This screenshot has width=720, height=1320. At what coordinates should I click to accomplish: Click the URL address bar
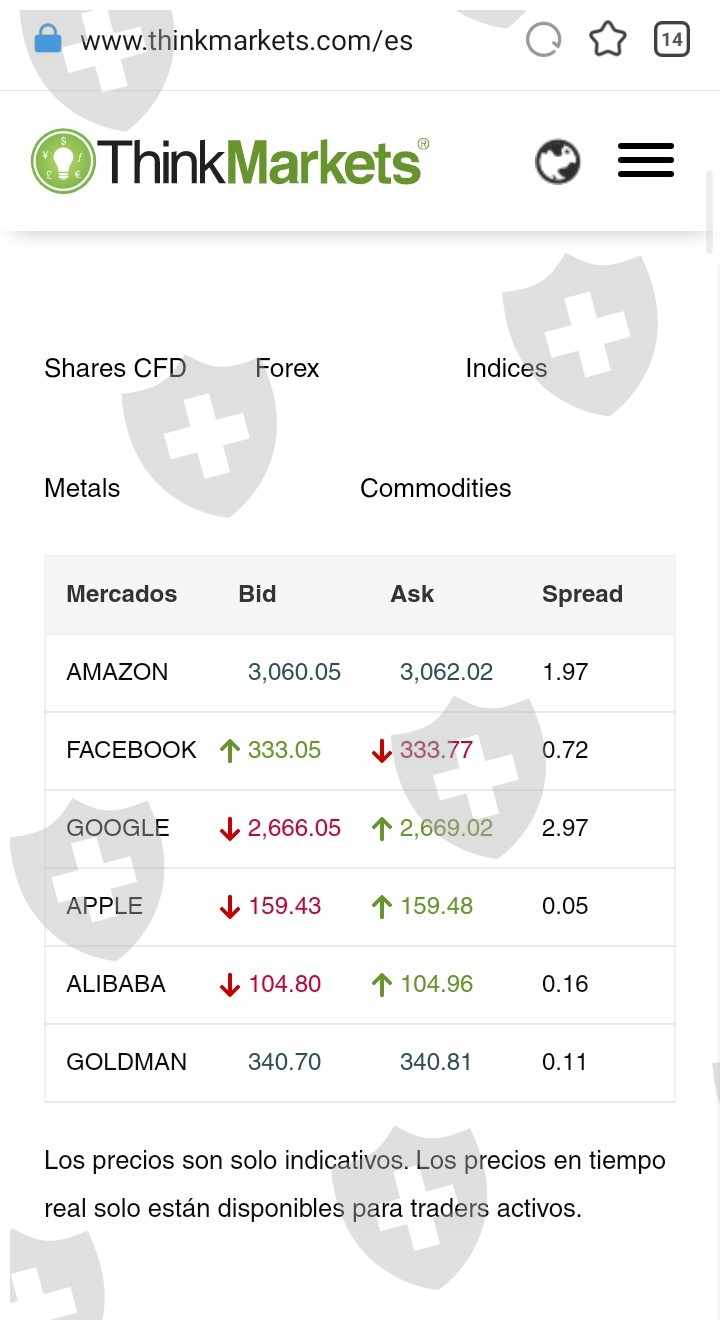pos(247,41)
